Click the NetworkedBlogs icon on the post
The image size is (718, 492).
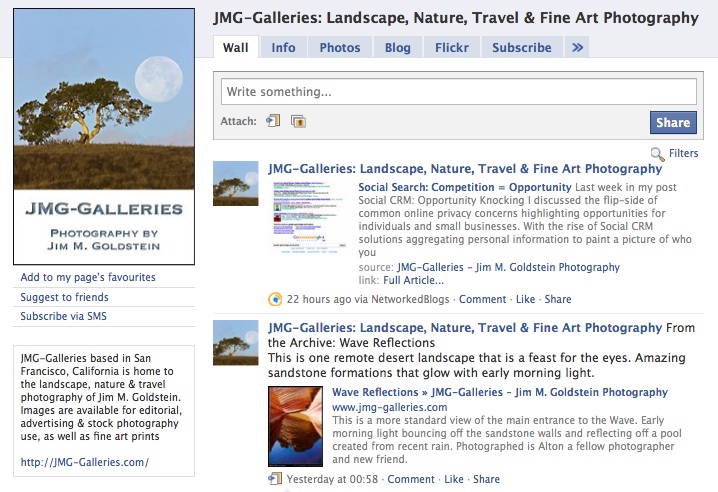(275, 299)
